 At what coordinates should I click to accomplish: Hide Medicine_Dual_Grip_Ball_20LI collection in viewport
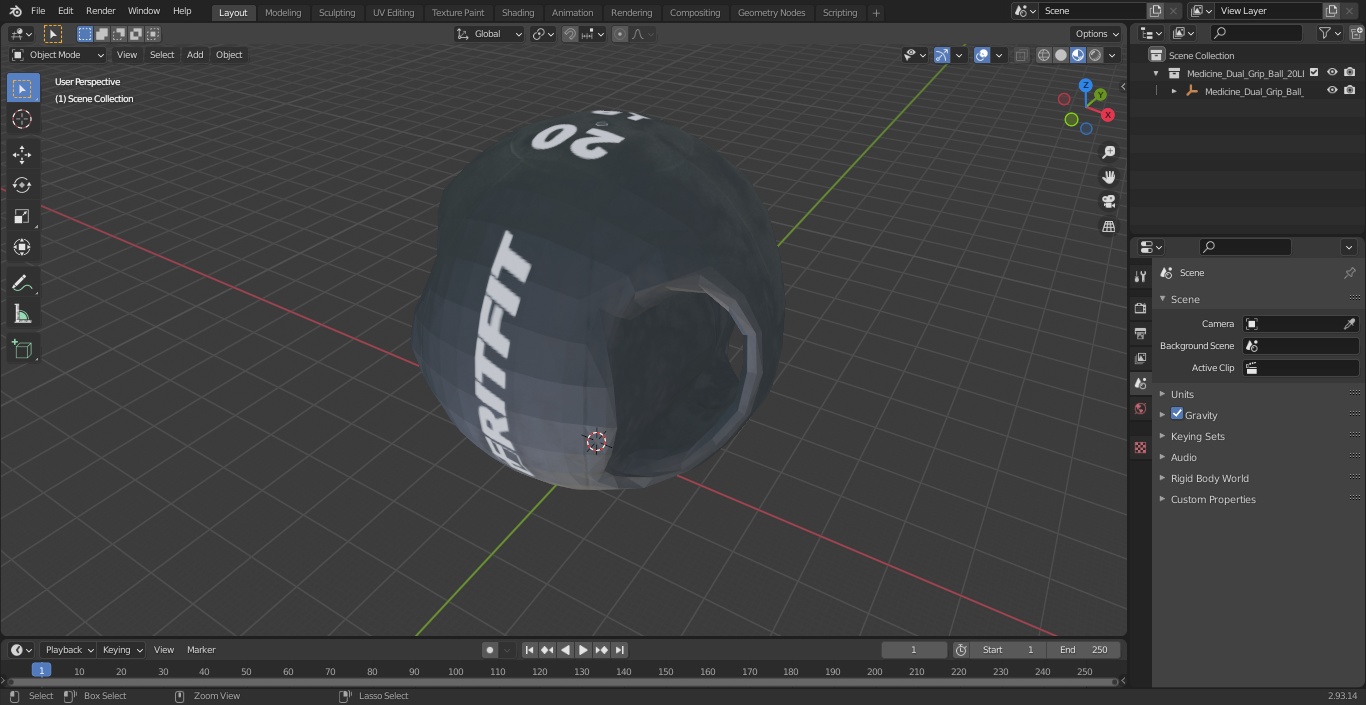[x=1332, y=72]
